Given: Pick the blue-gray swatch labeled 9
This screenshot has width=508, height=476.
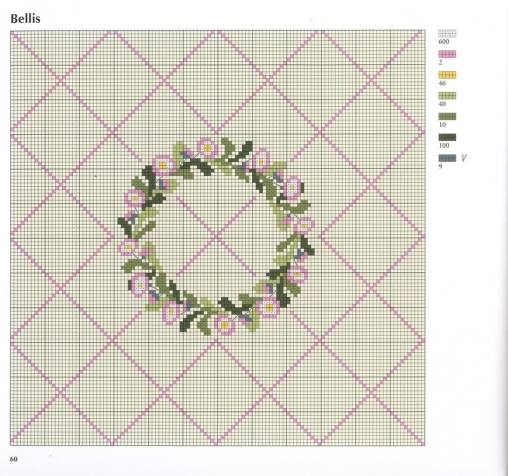Looking at the screenshot, I should [447, 158].
